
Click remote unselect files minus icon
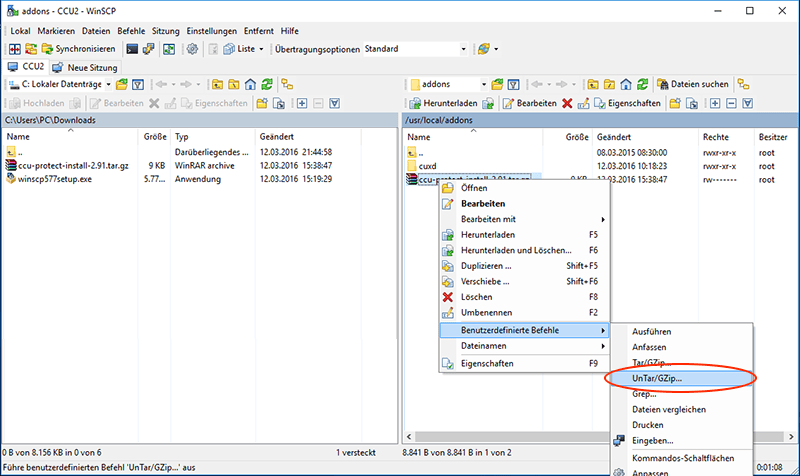coord(731,103)
